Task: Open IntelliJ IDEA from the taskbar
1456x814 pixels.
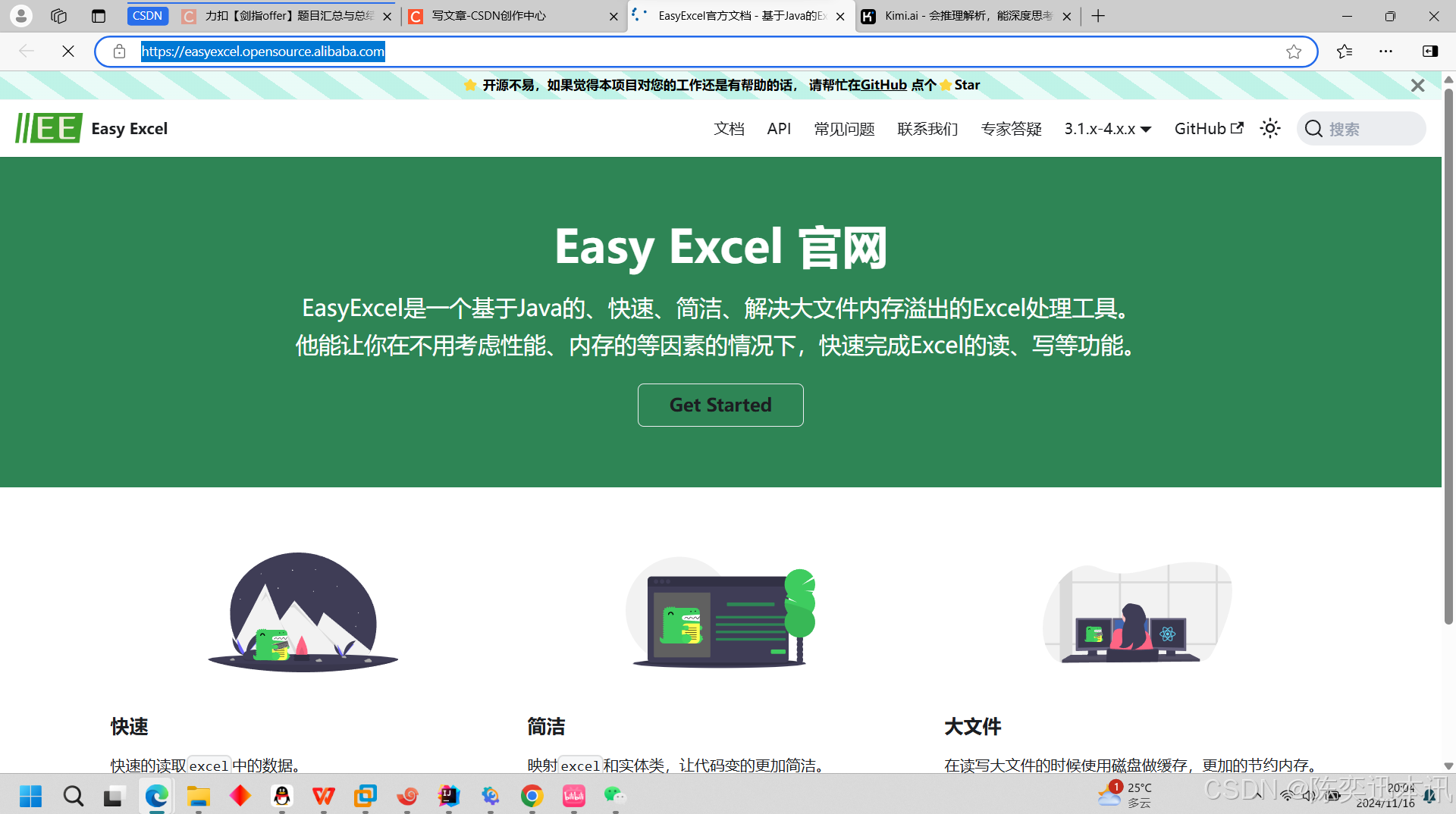Action: (x=449, y=796)
